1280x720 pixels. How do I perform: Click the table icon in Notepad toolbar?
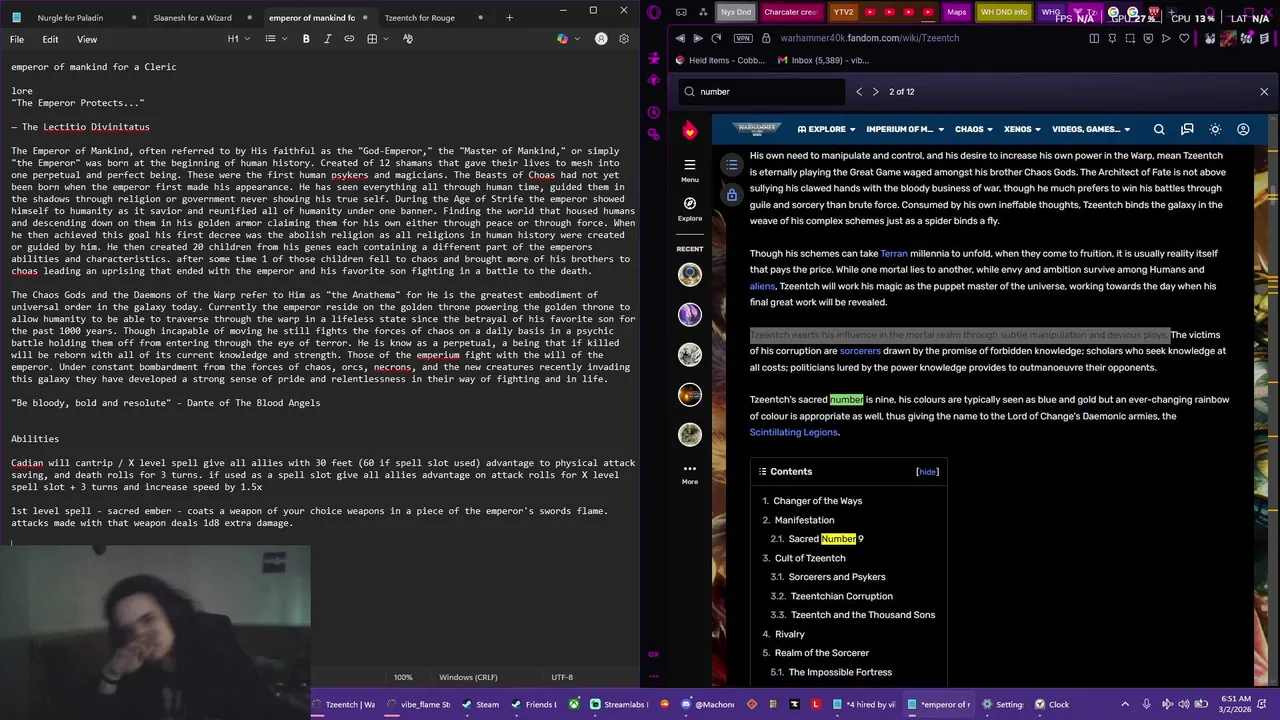click(x=372, y=39)
